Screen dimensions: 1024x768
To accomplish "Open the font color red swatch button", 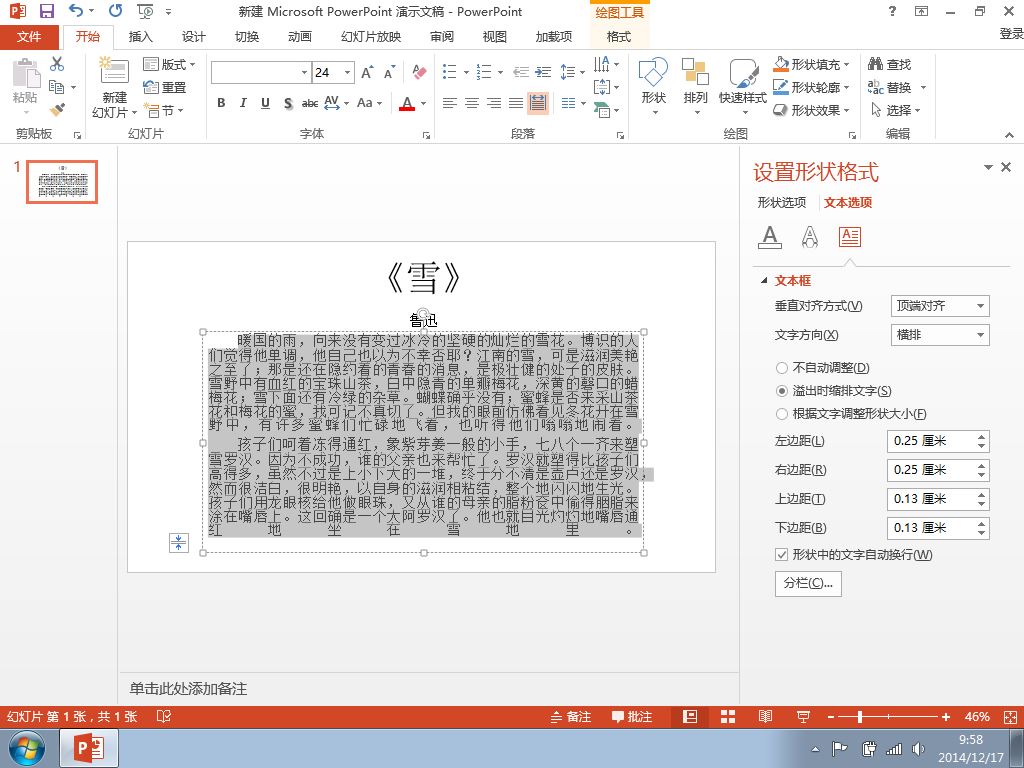I will click(407, 103).
